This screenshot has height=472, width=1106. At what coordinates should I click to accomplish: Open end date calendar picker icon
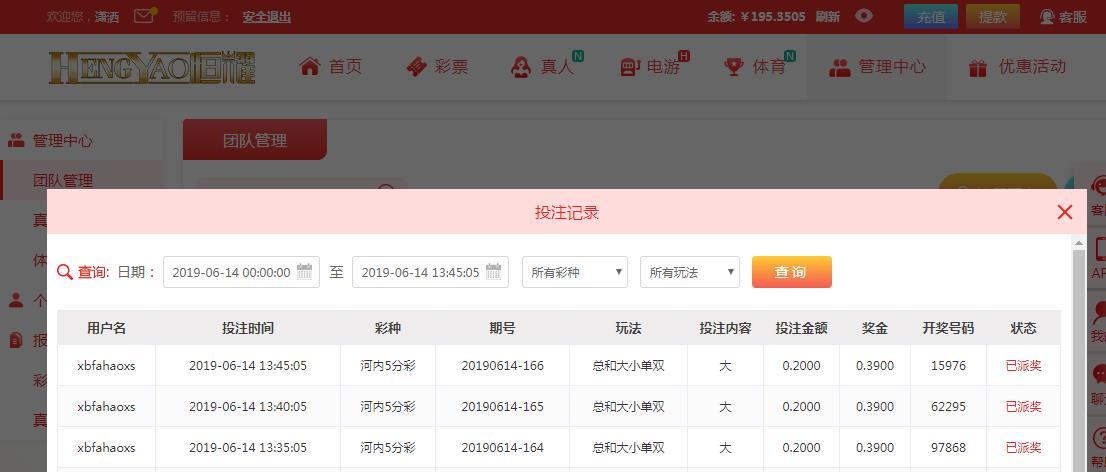494,272
